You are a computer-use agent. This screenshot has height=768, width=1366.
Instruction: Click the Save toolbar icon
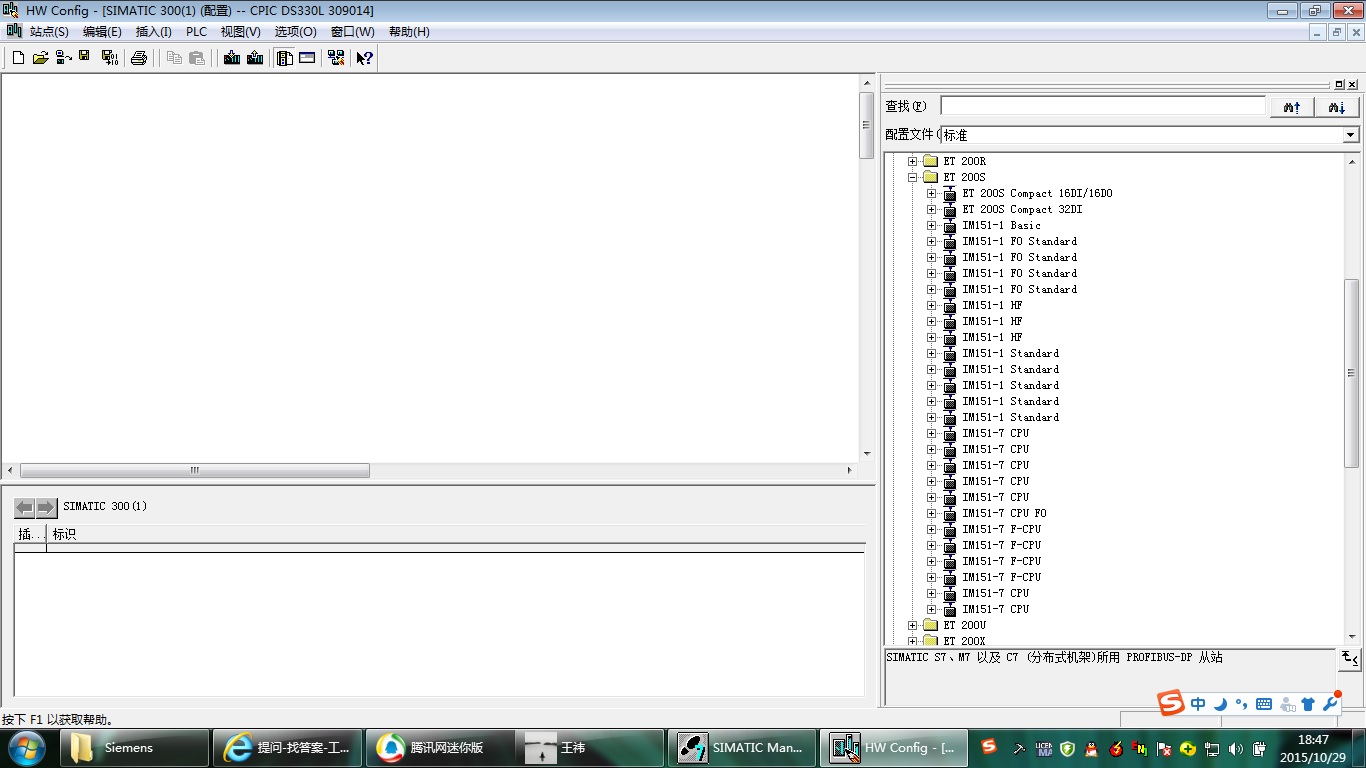coord(84,58)
